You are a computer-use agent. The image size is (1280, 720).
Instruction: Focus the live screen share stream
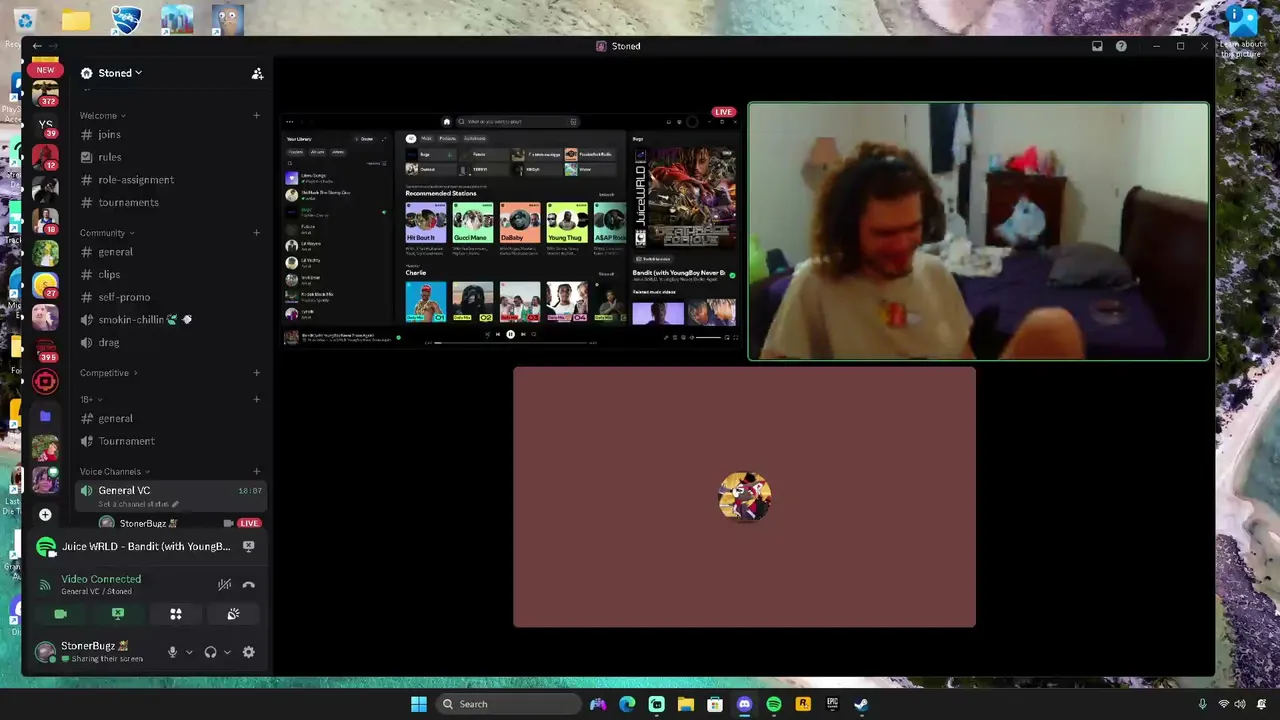click(x=511, y=232)
